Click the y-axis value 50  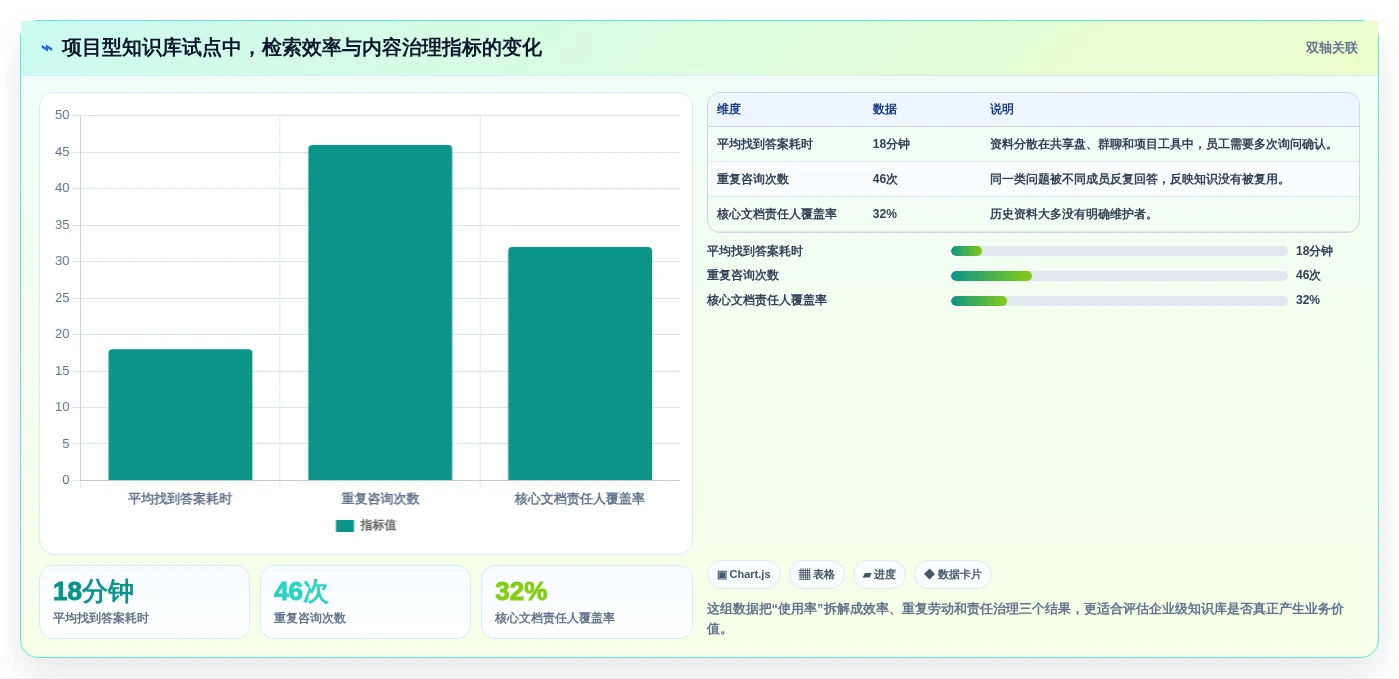click(62, 115)
